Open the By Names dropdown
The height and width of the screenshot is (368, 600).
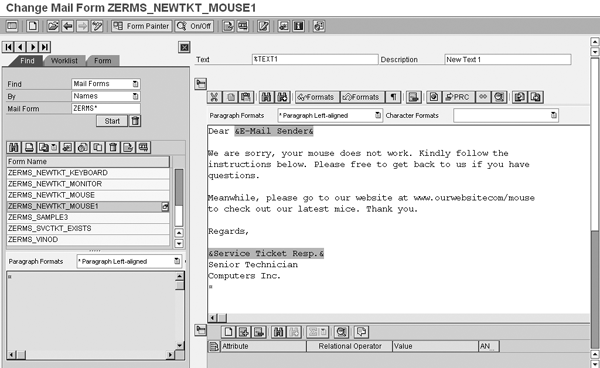[135, 96]
